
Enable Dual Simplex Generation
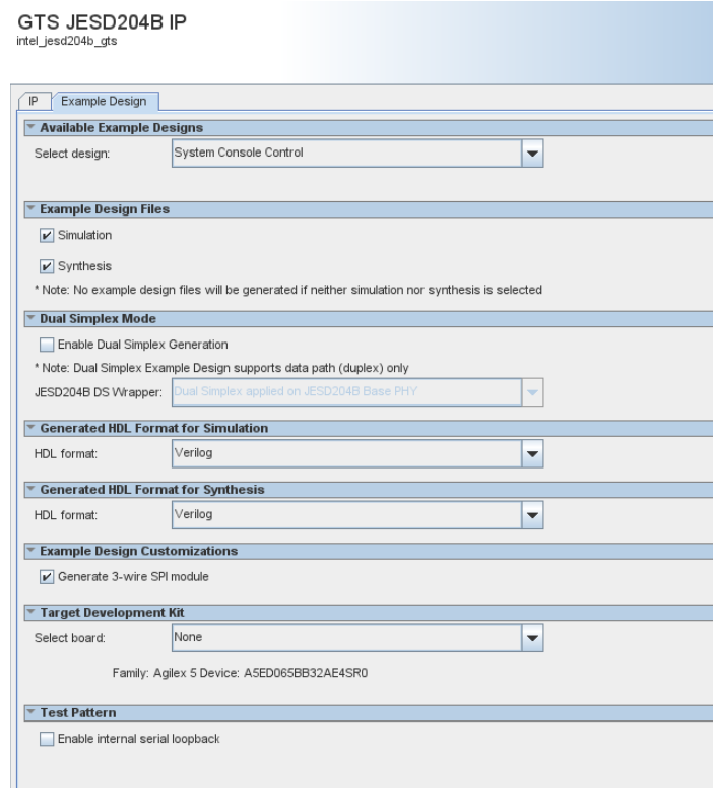pos(46,345)
